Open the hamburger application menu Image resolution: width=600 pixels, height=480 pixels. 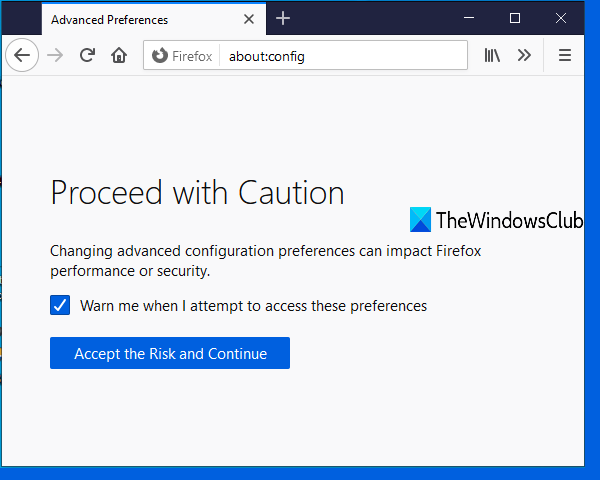tap(565, 56)
